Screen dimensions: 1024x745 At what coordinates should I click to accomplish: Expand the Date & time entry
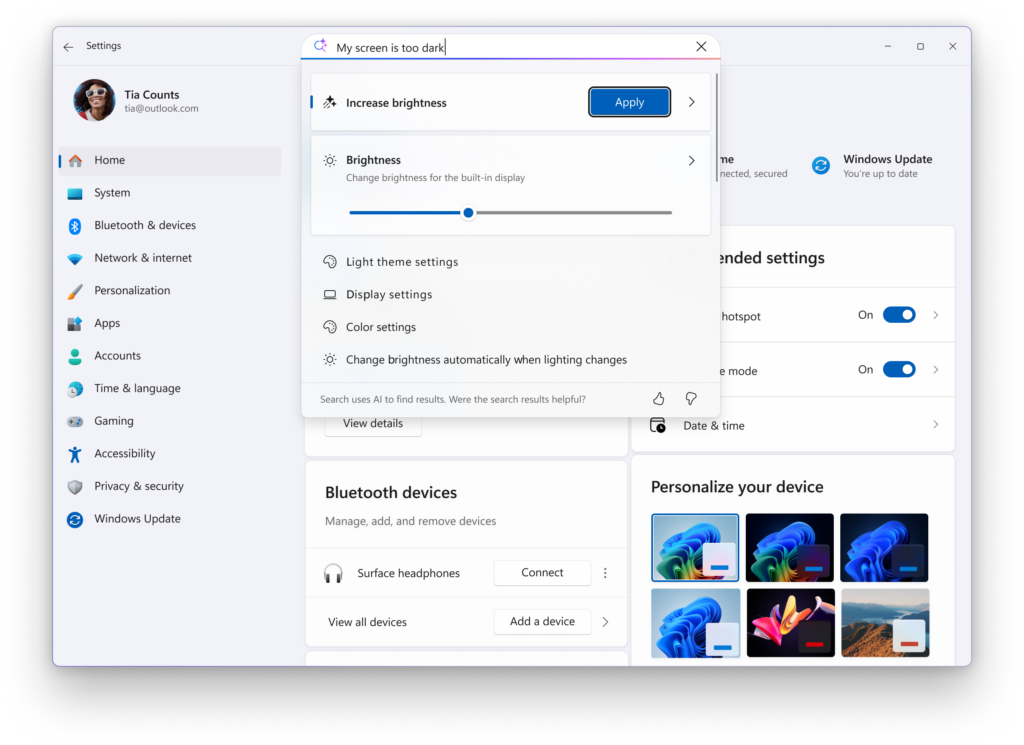coord(936,425)
